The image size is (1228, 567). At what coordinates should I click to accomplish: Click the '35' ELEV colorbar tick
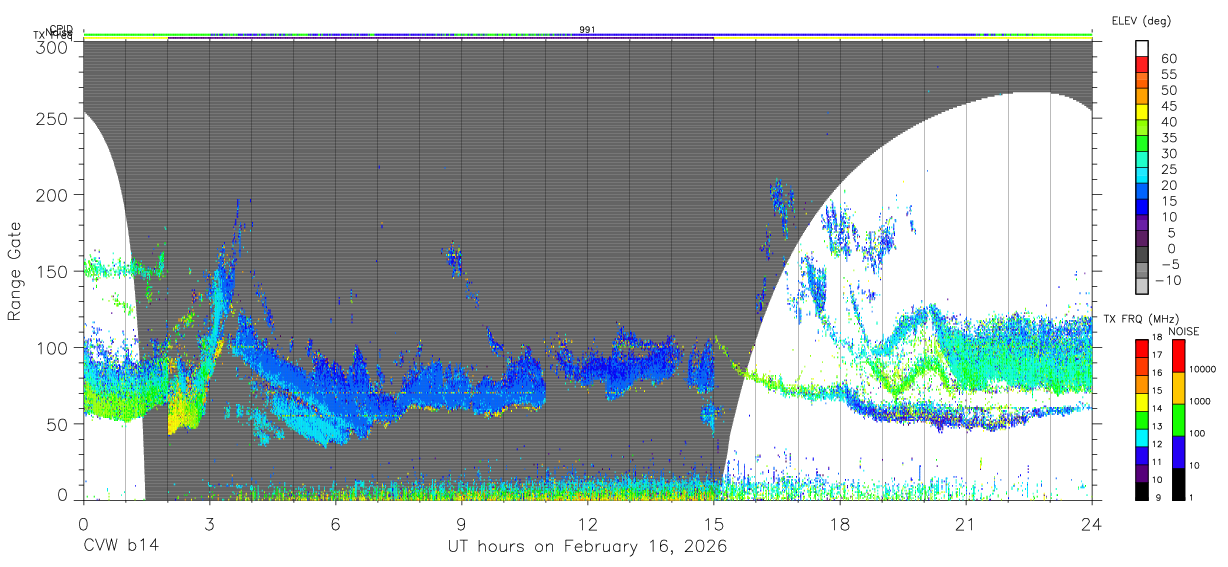coord(1168,138)
